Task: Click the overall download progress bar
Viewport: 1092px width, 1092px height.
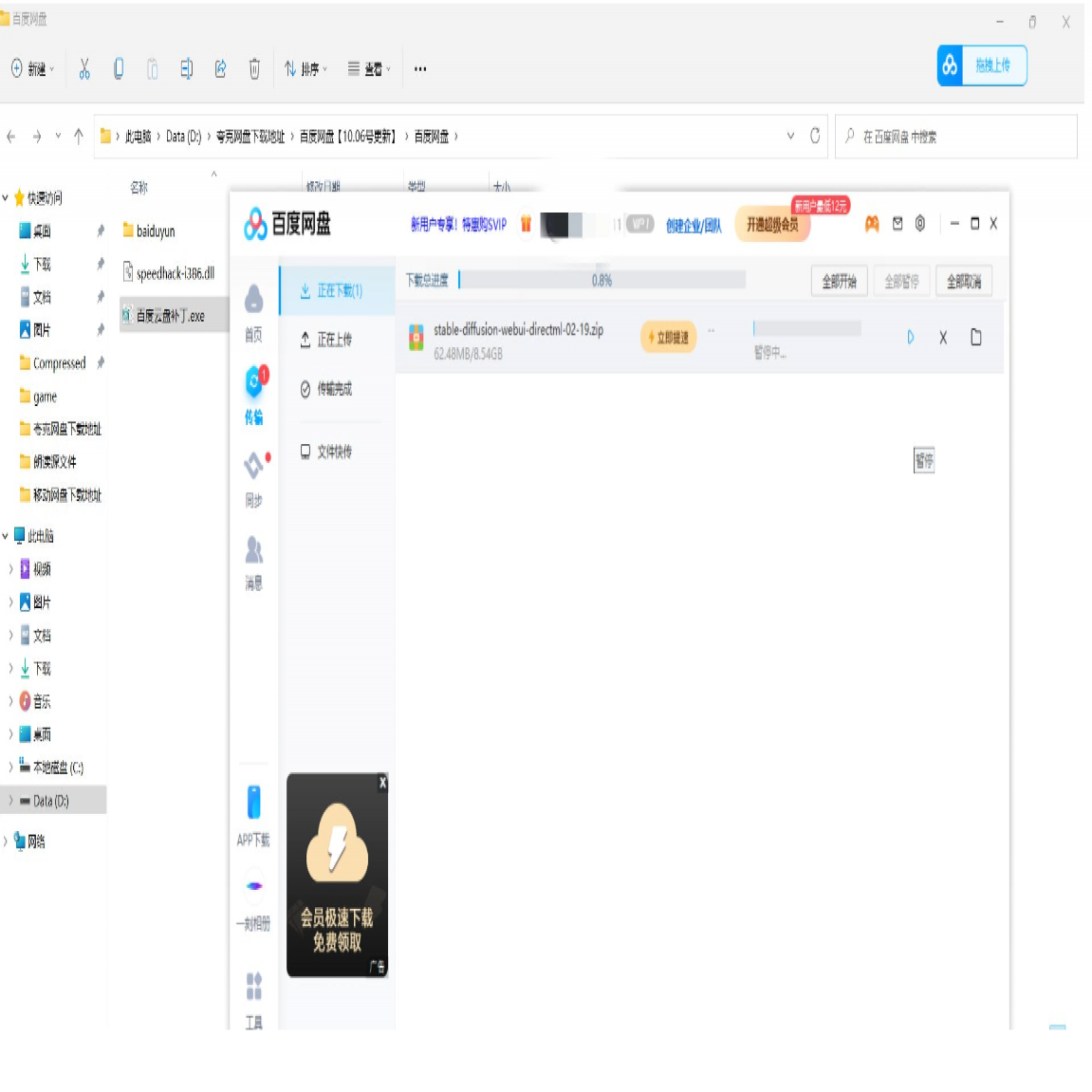Action: (x=602, y=280)
